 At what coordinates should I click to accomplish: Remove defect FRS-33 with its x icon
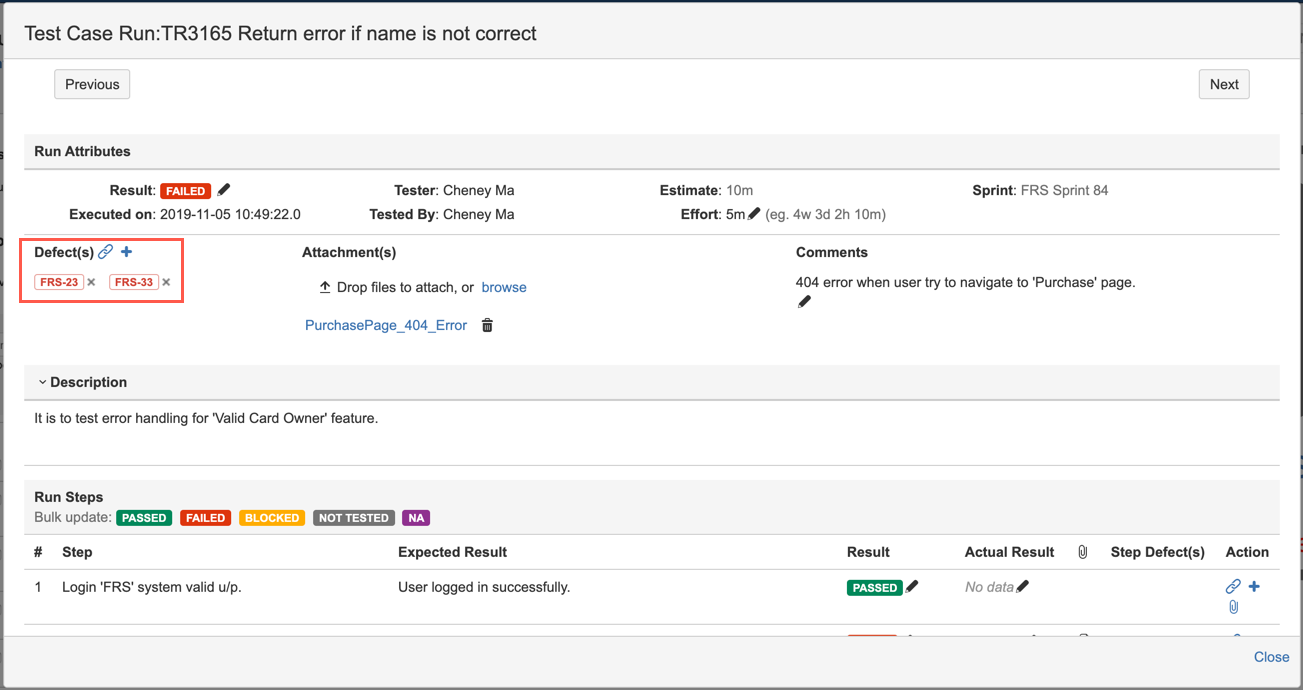166,282
